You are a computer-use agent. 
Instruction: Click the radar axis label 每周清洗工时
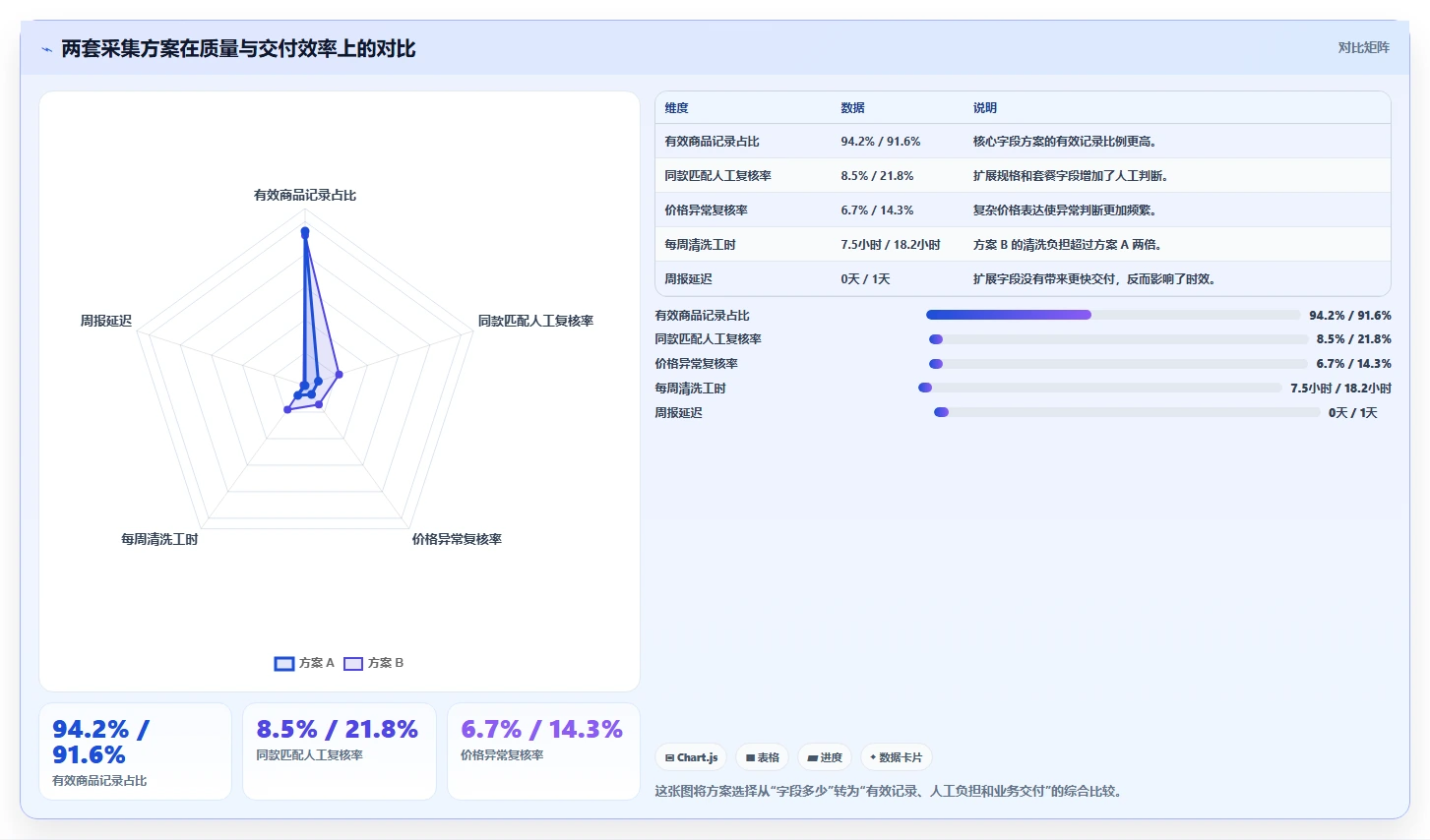click(159, 539)
